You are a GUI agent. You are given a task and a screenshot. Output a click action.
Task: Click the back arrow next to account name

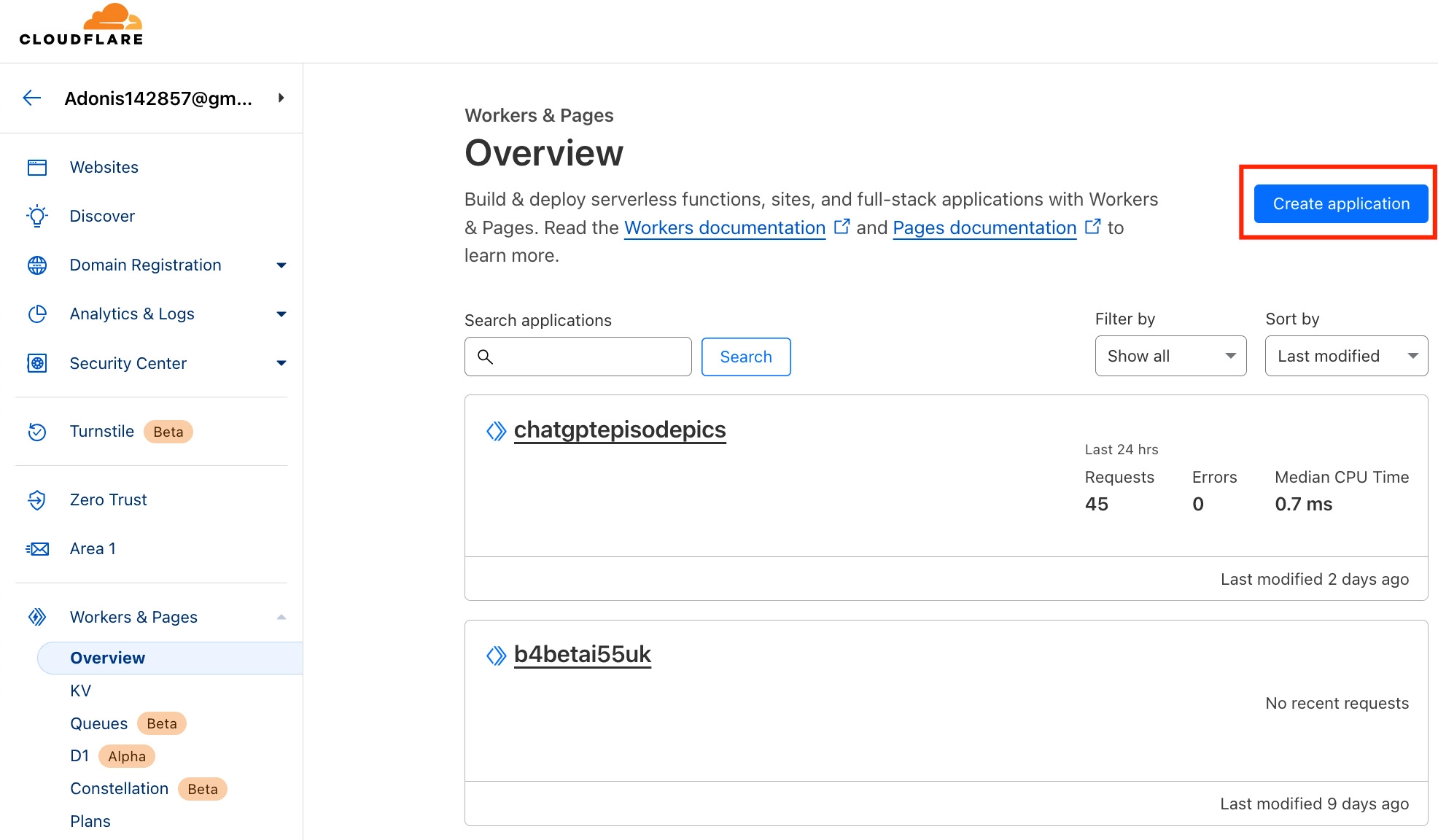pyautogui.click(x=32, y=98)
